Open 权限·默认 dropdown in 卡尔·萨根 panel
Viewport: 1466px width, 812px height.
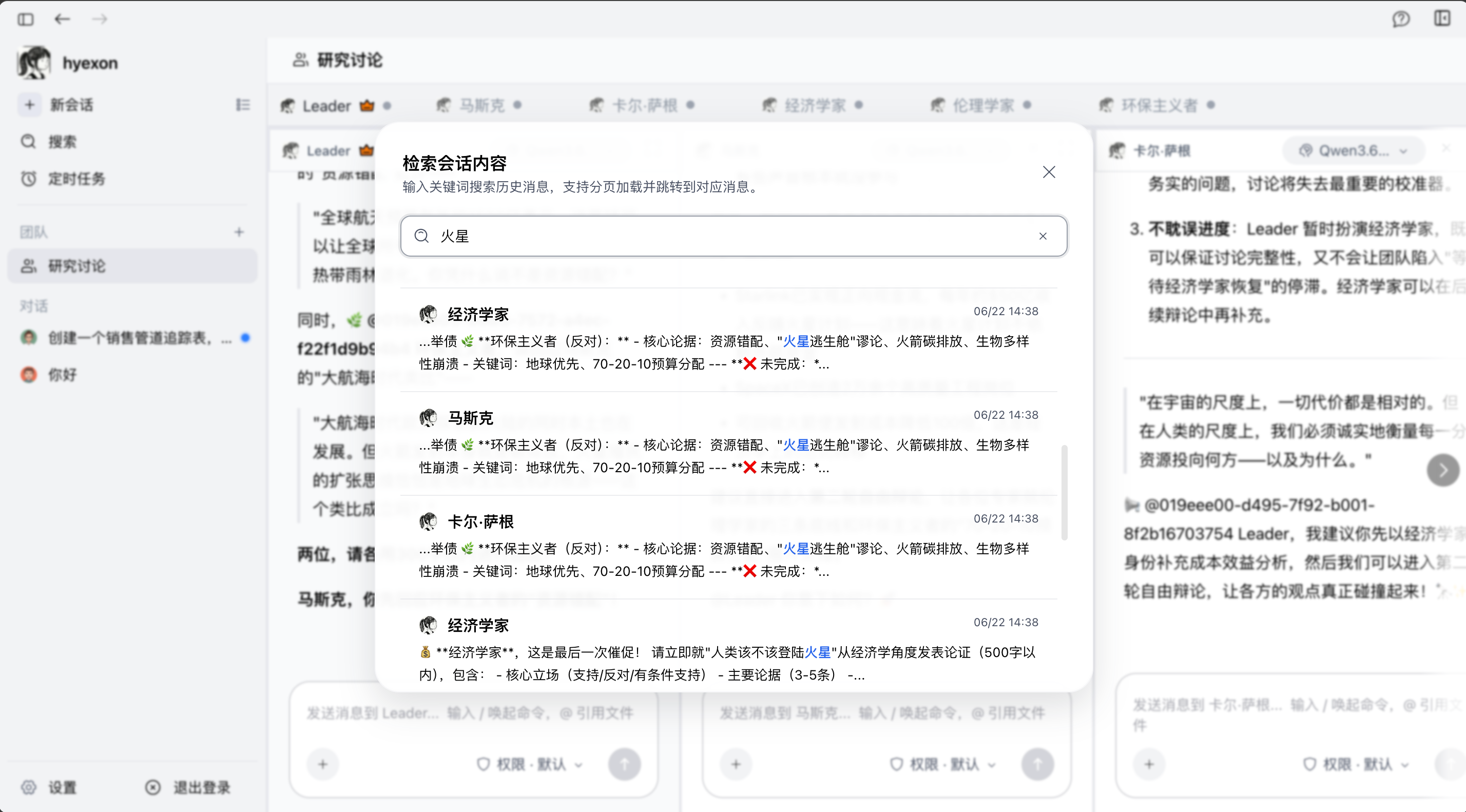(x=1357, y=764)
